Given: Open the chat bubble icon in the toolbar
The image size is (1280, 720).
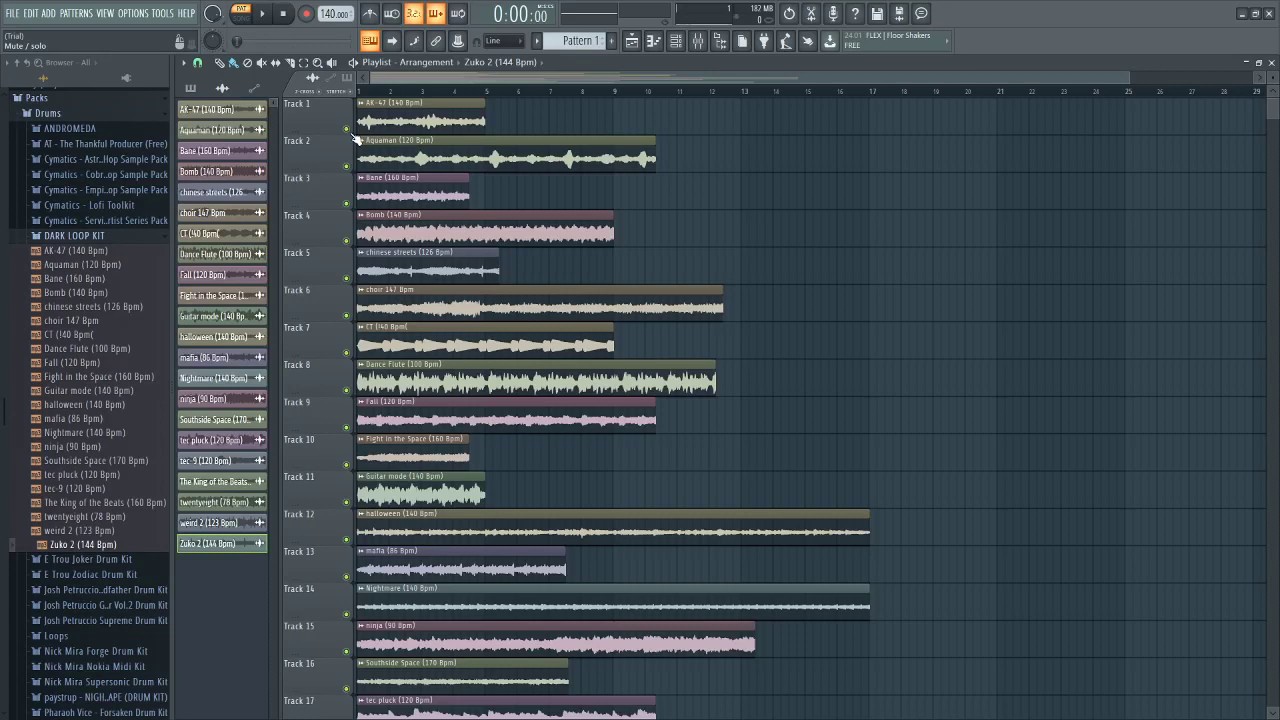Looking at the screenshot, I should tap(921, 14).
